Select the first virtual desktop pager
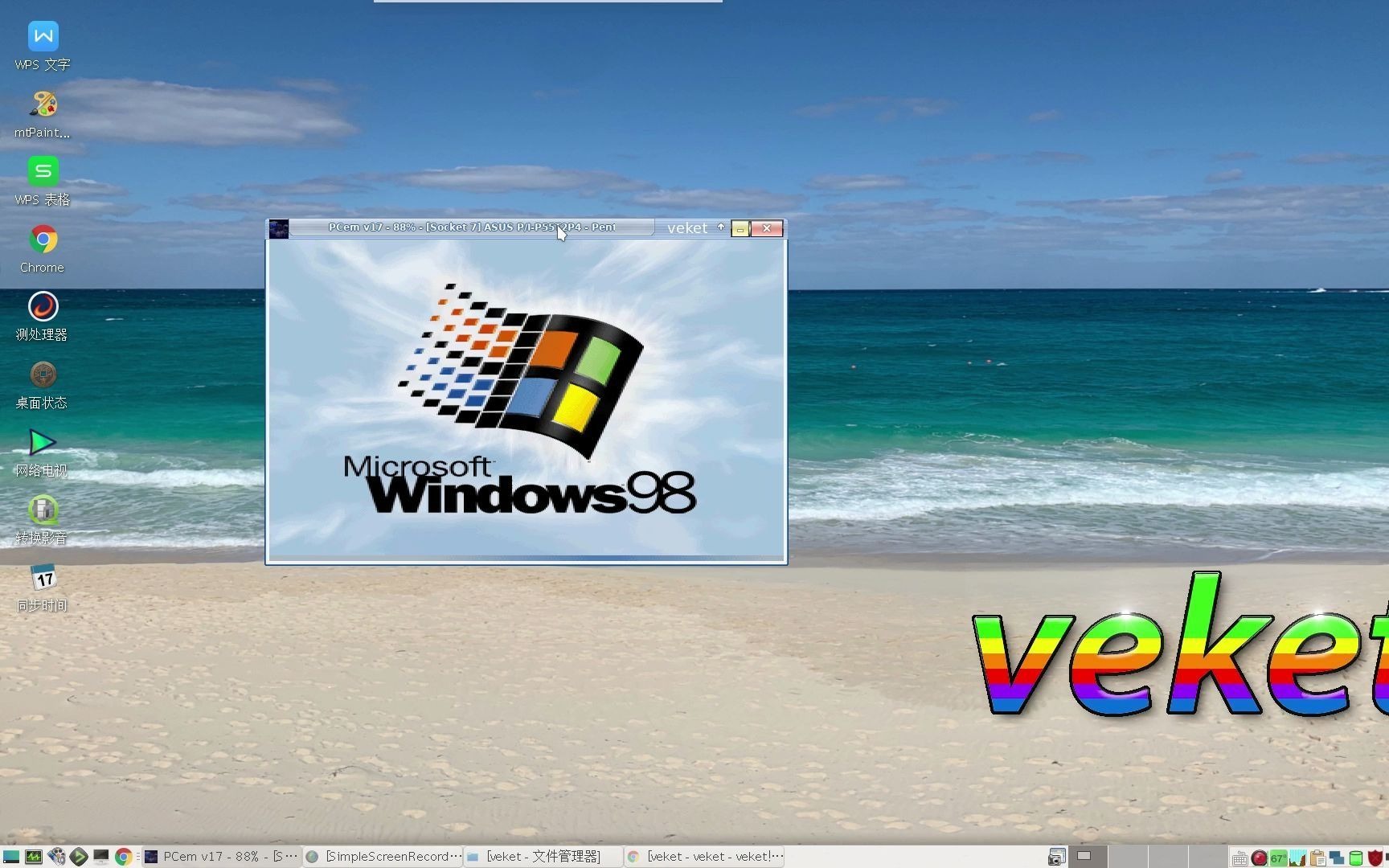Viewport: 1389px width, 868px height. pyautogui.click(x=1088, y=857)
